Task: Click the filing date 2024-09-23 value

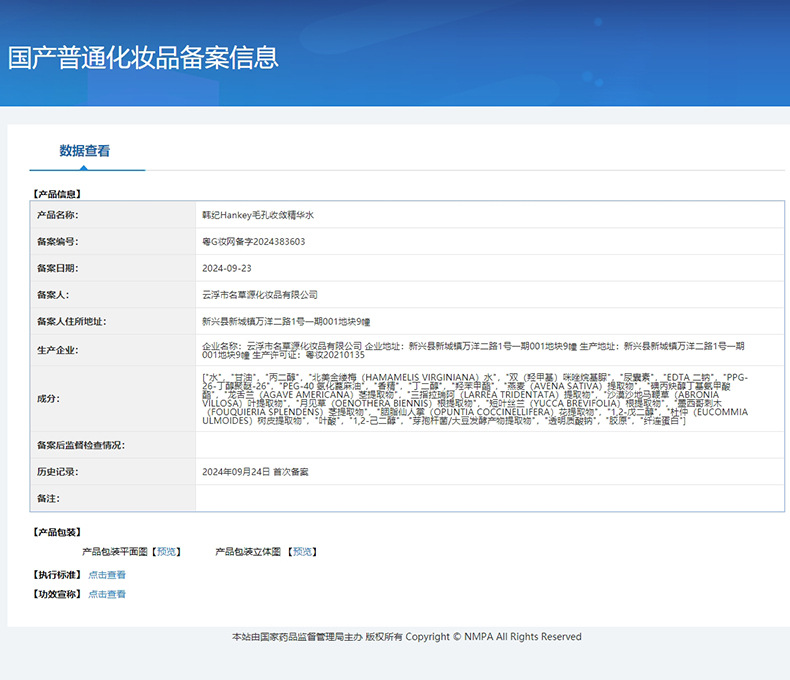Action: [x=227, y=268]
